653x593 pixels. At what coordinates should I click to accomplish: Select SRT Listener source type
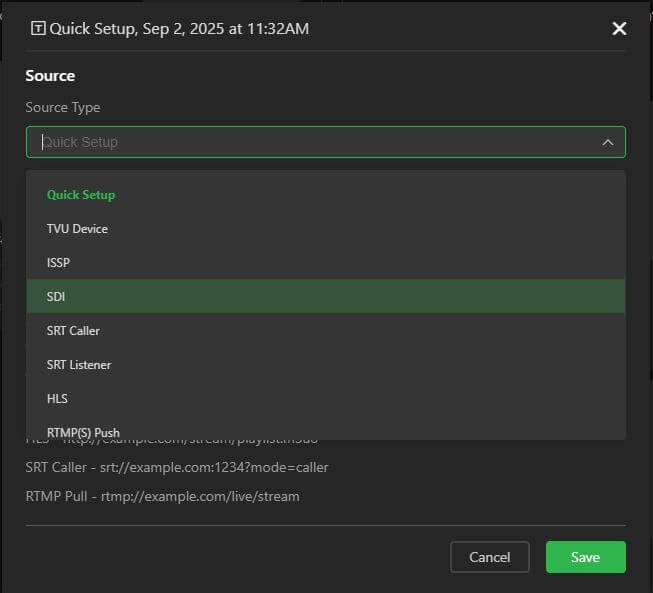click(78, 365)
